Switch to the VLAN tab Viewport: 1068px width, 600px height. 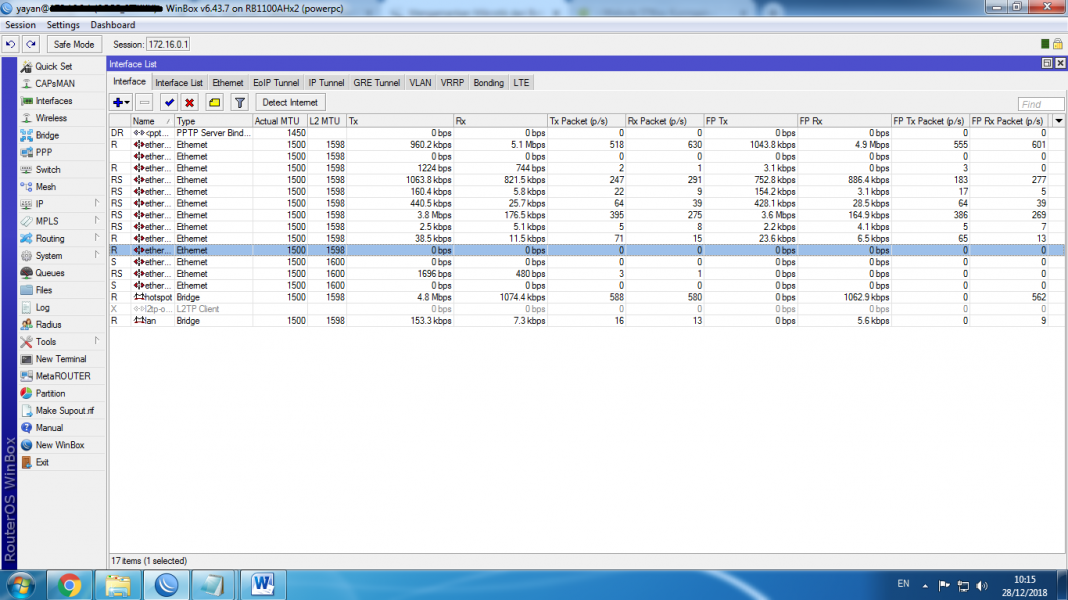coord(420,82)
